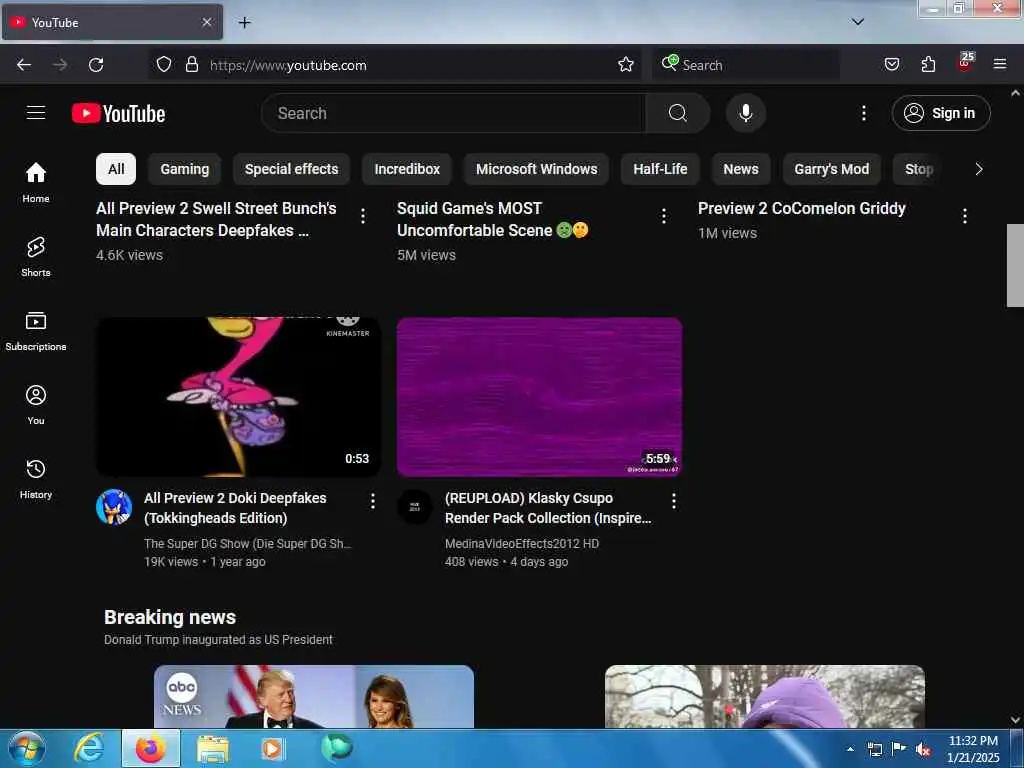Image resolution: width=1024 pixels, height=768 pixels.
Task: Save page to Pocket
Action: [891, 65]
